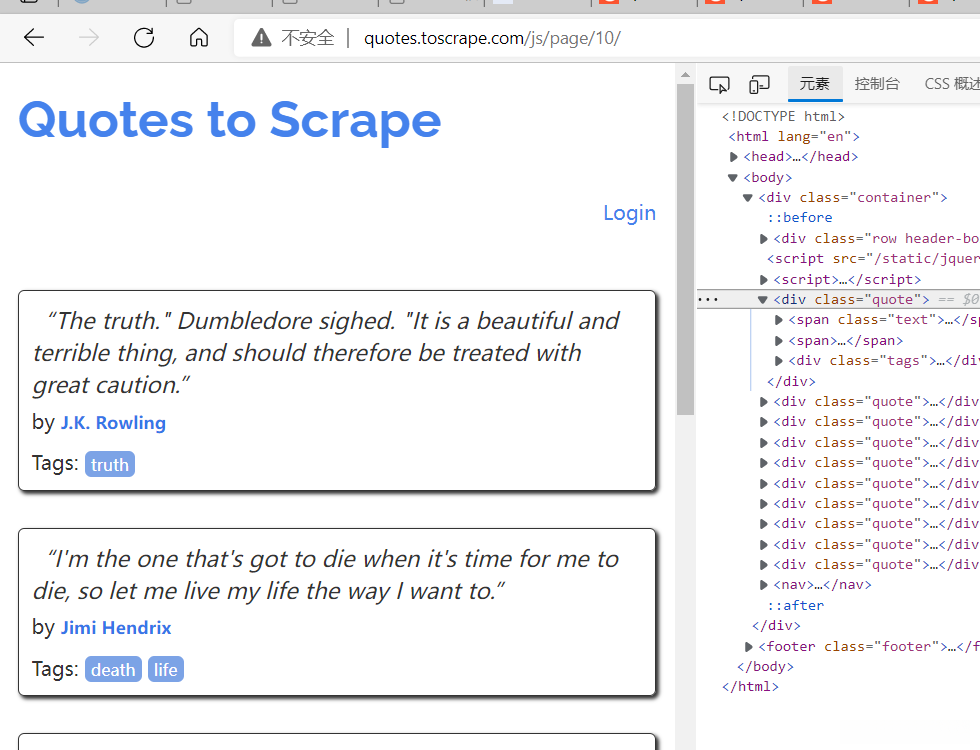Viewport: 980px width, 750px height.
Task: Click the not-secure warning triangle icon
Action: click(261, 38)
